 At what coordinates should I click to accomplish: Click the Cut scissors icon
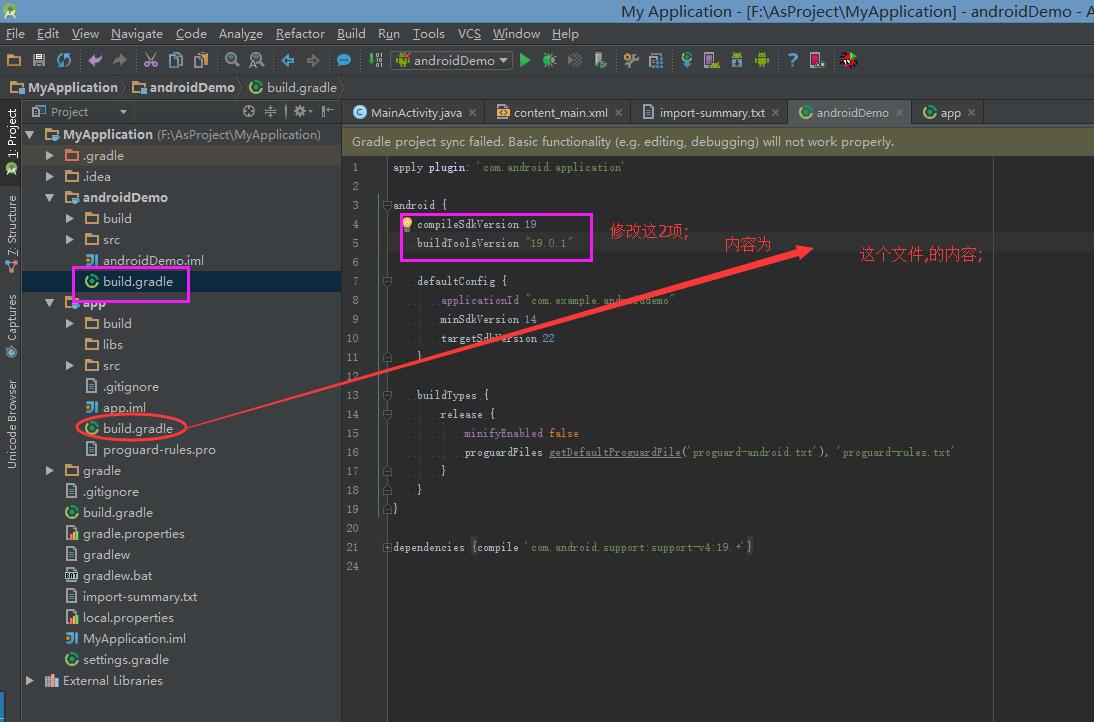tap(151, 61)
